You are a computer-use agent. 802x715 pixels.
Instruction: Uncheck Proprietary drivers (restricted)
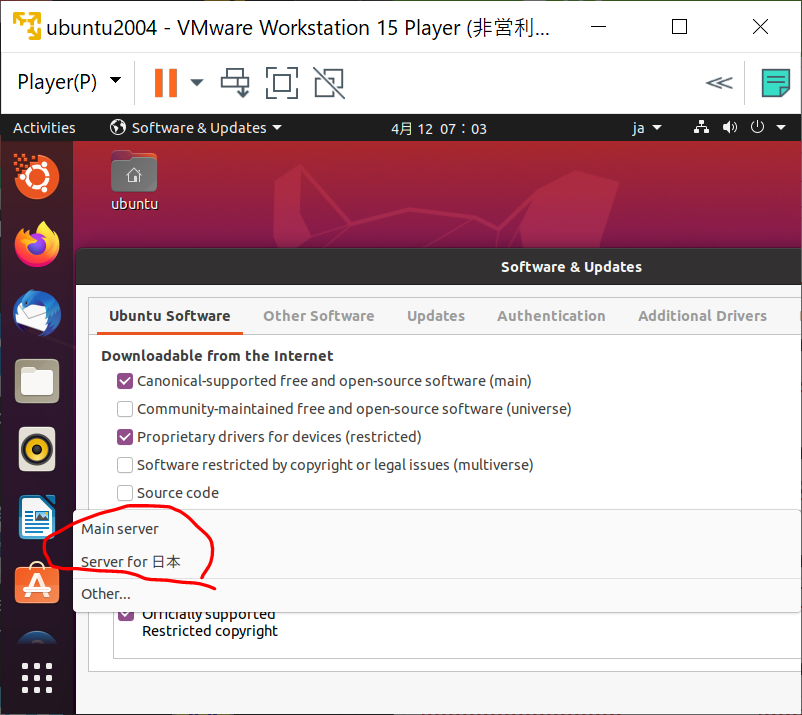(x=125, y=437)
